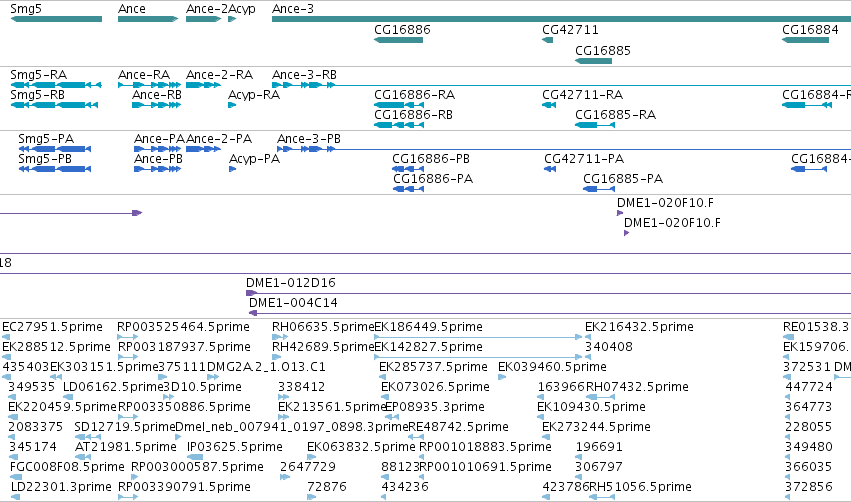The height and width of the screenshot is (502, 851).
Task: Select the "EK285737.5prime" EST label
Action: [433, 367]
